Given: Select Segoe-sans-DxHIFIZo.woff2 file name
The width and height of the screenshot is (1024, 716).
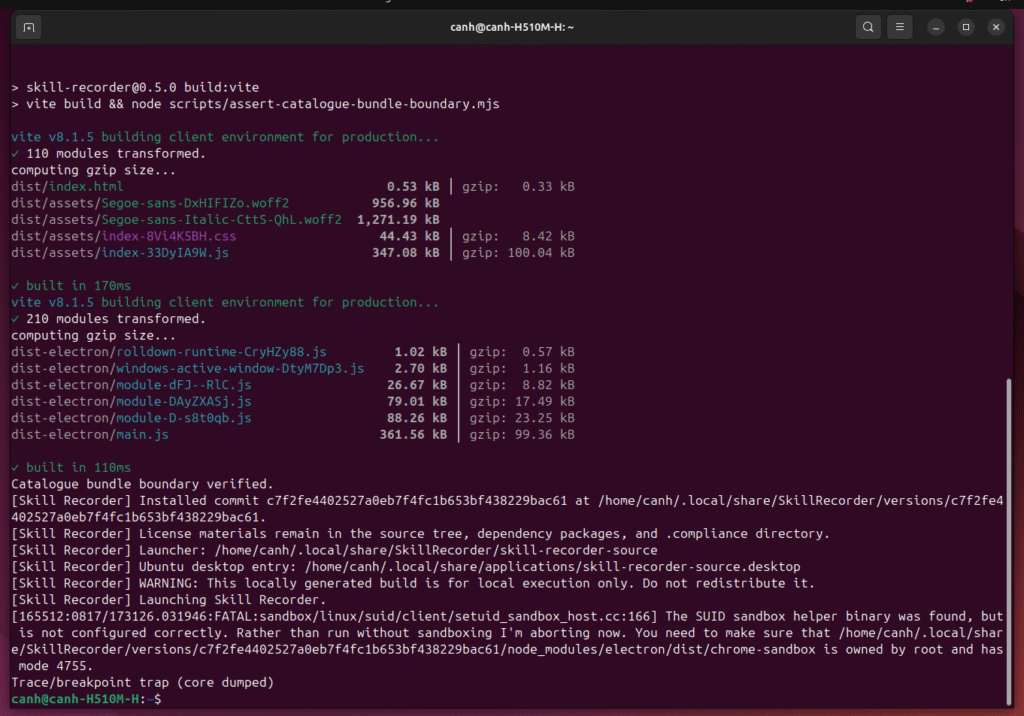Looking at the screenshot, I should 195,203.
